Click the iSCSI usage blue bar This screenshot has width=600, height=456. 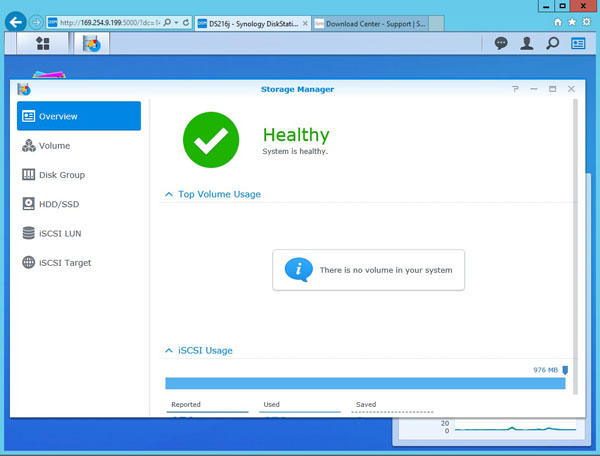(x=365, y=383)
